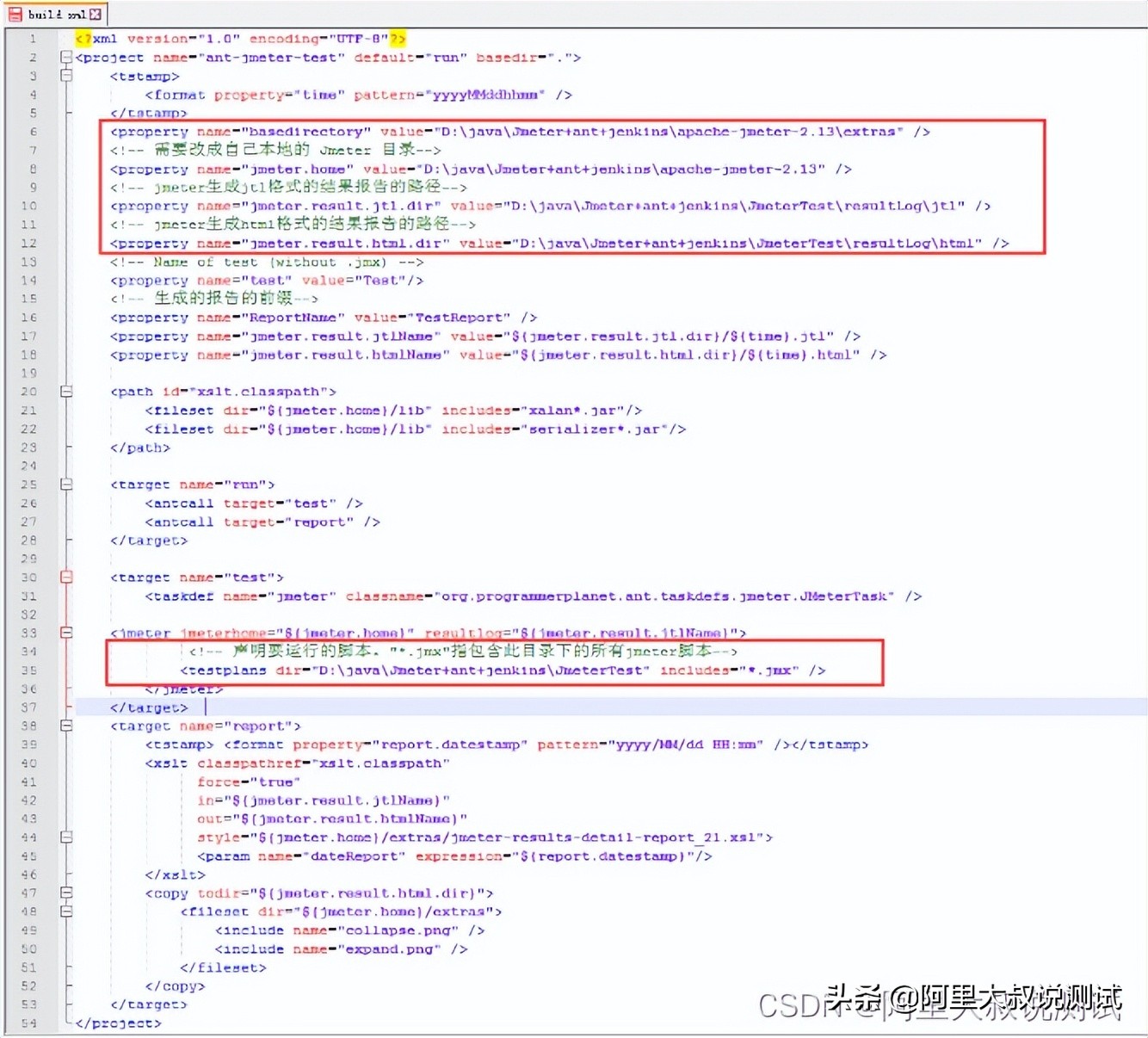The width and height of the screenshot is (1148, 1038).
Task: Collapse the xslt.classpath path element fold
Action: (66, 391)
